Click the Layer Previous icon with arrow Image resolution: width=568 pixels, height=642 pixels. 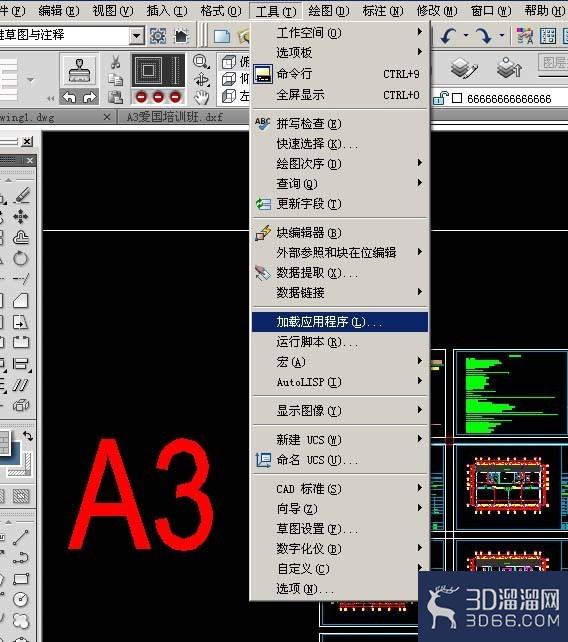point(509,68)
